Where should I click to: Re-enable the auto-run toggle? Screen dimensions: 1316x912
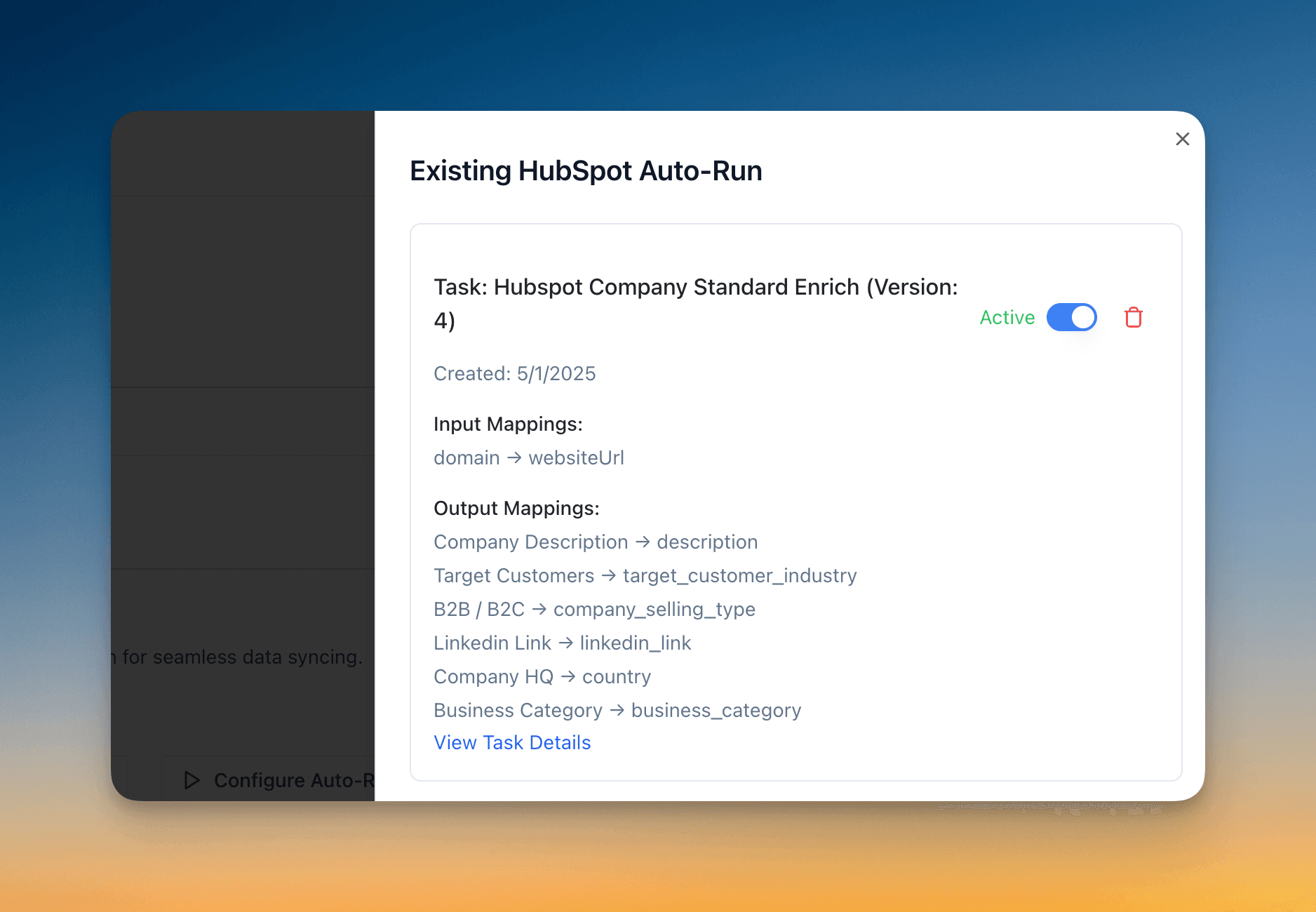tap(1072, 317)
